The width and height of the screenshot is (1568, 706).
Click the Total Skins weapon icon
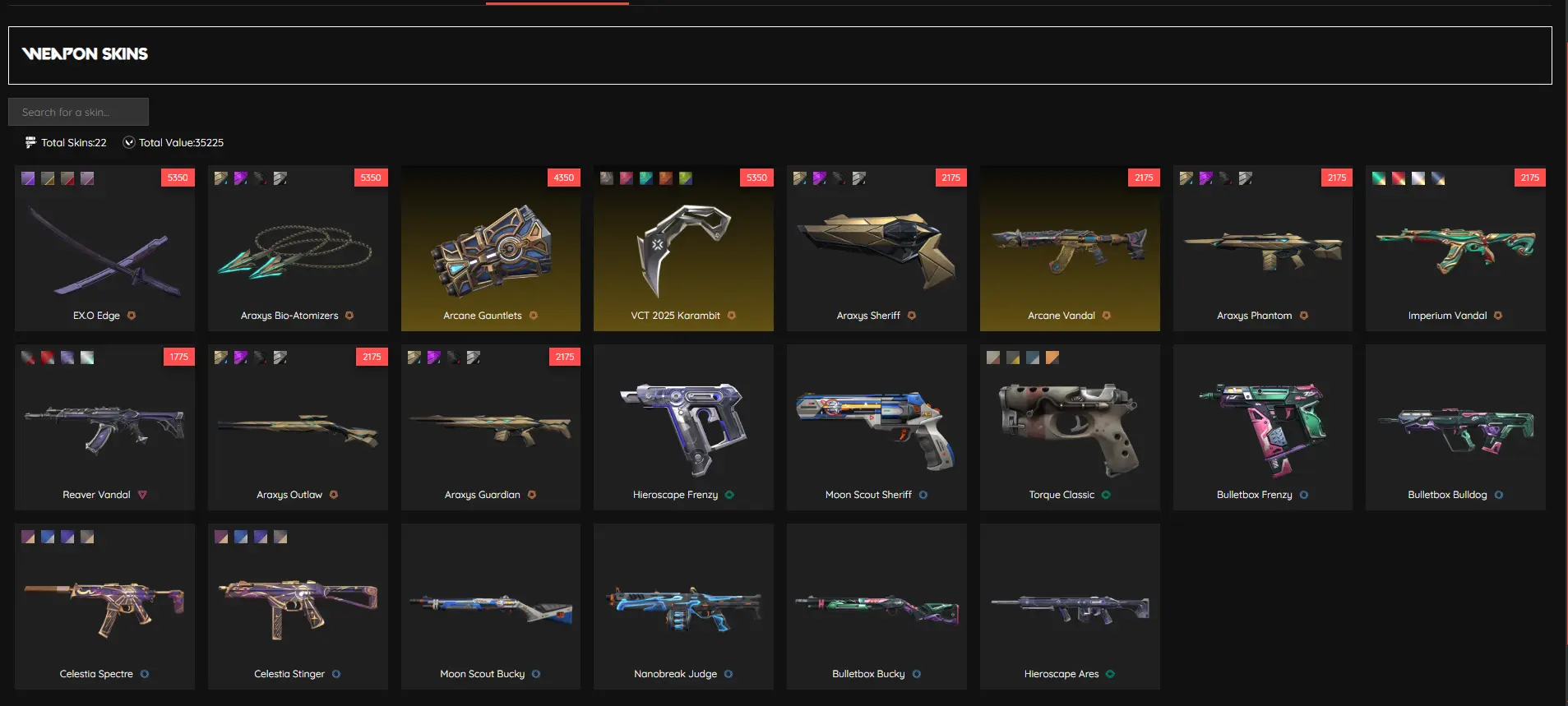[30, 142]
